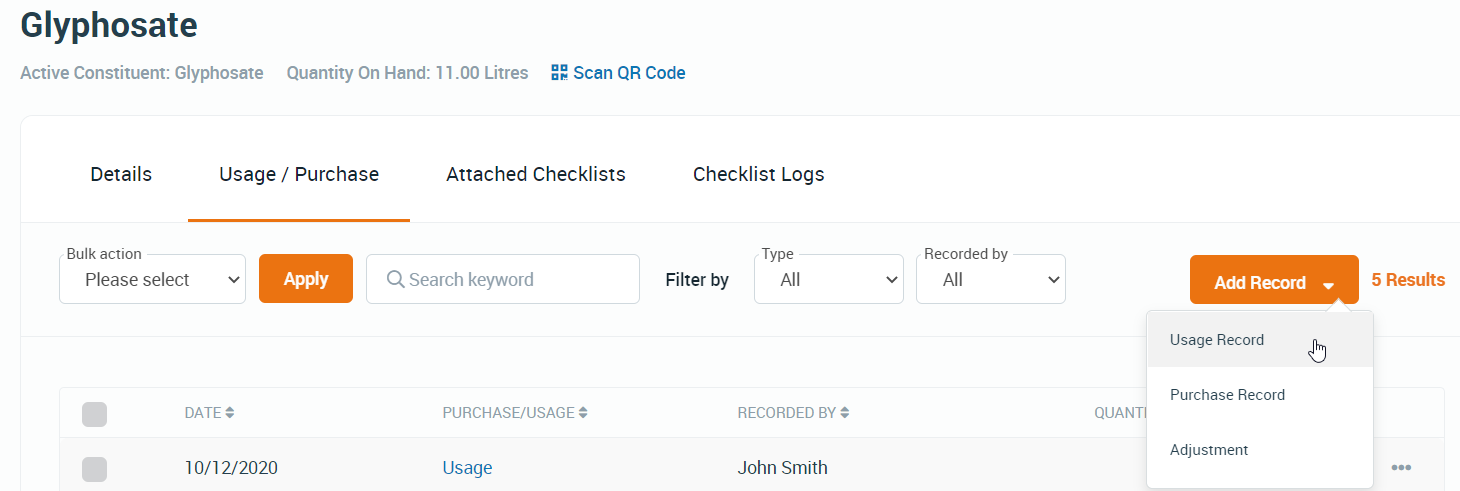
Task: Open the Type filter dropdown
Action: 829,279
